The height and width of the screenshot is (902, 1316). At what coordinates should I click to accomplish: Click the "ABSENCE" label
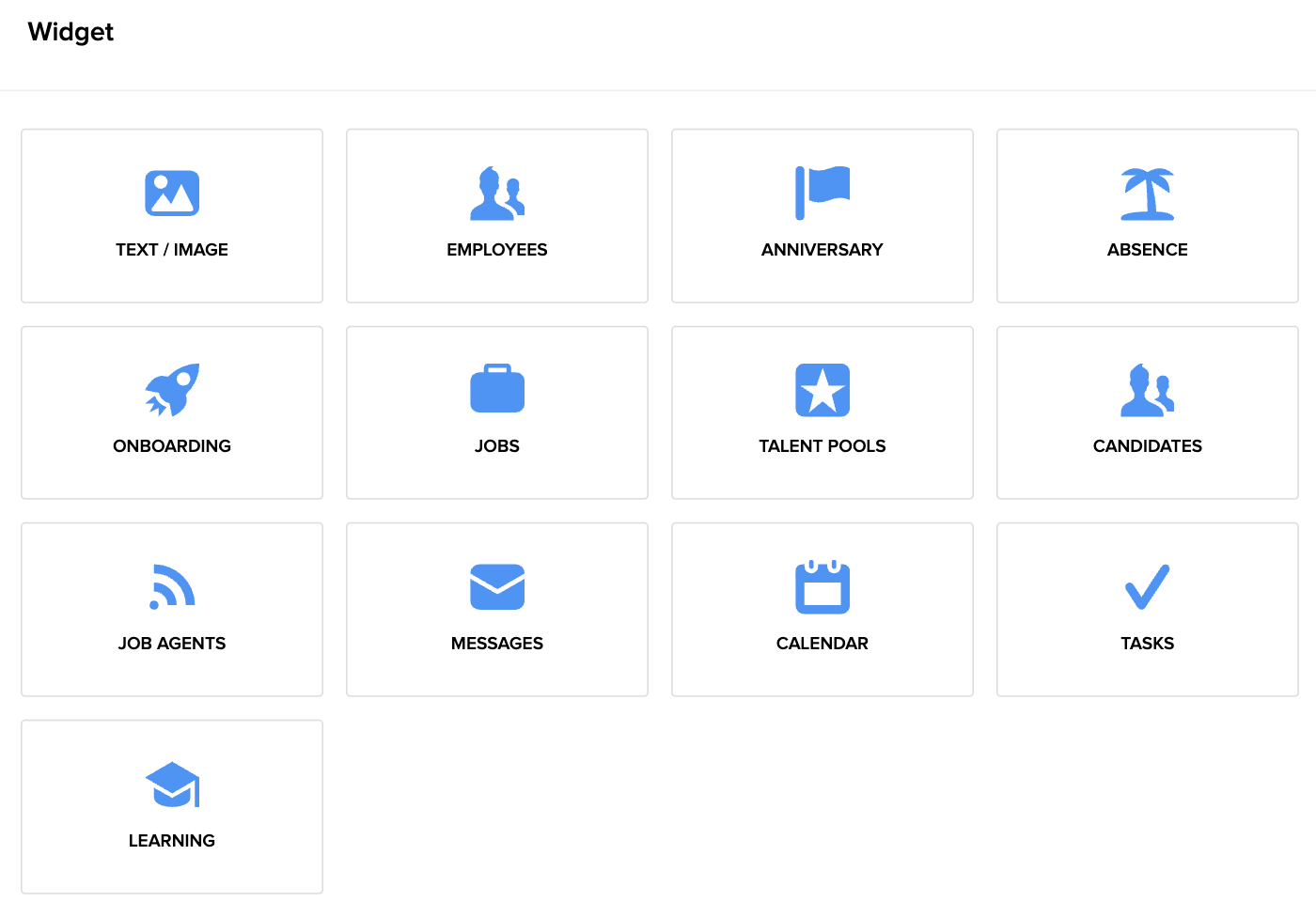[1148, 250]
